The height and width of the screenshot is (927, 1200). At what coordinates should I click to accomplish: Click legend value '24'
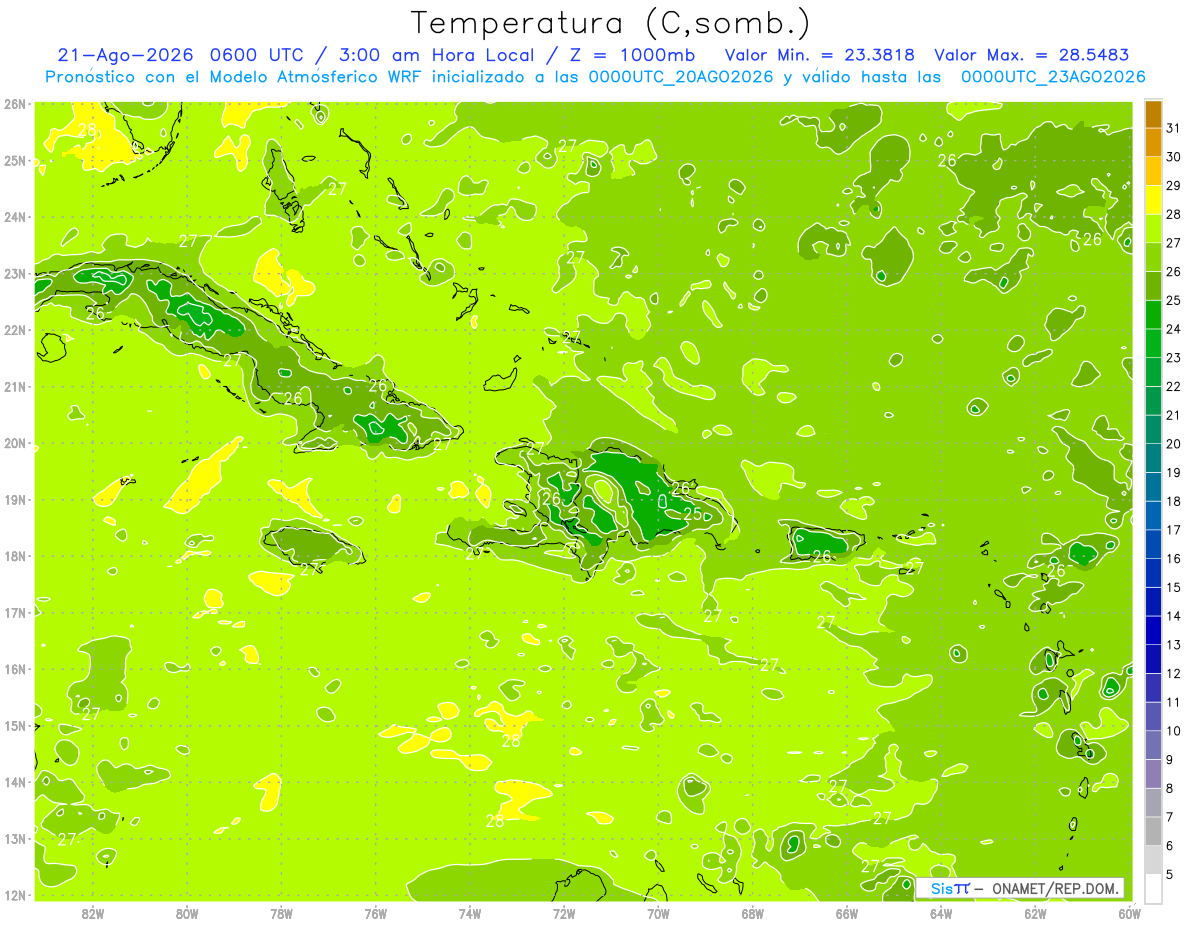point(1173,329)
